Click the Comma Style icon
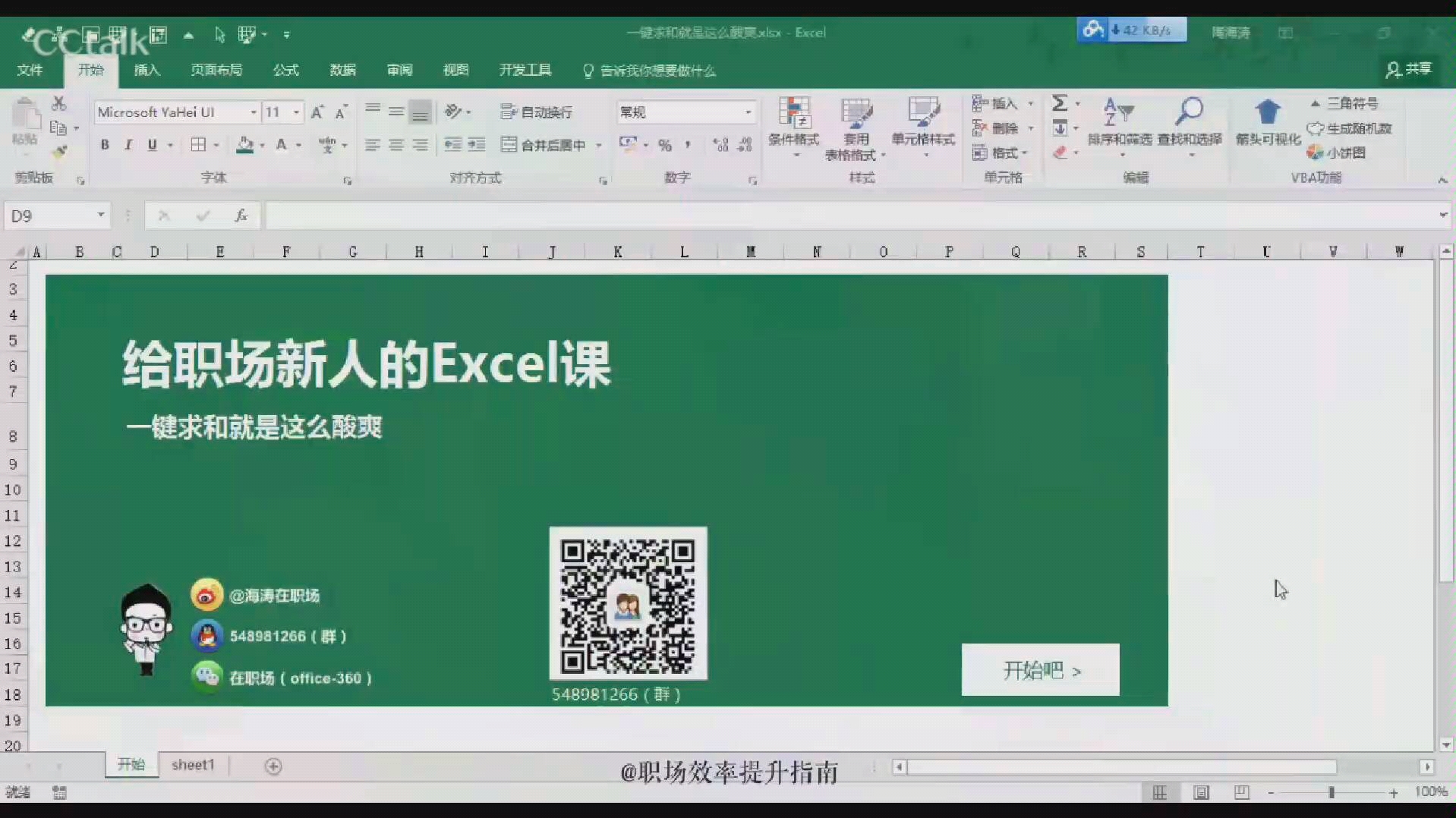This screenshot has width=1456, height=818. pos(688,145)
